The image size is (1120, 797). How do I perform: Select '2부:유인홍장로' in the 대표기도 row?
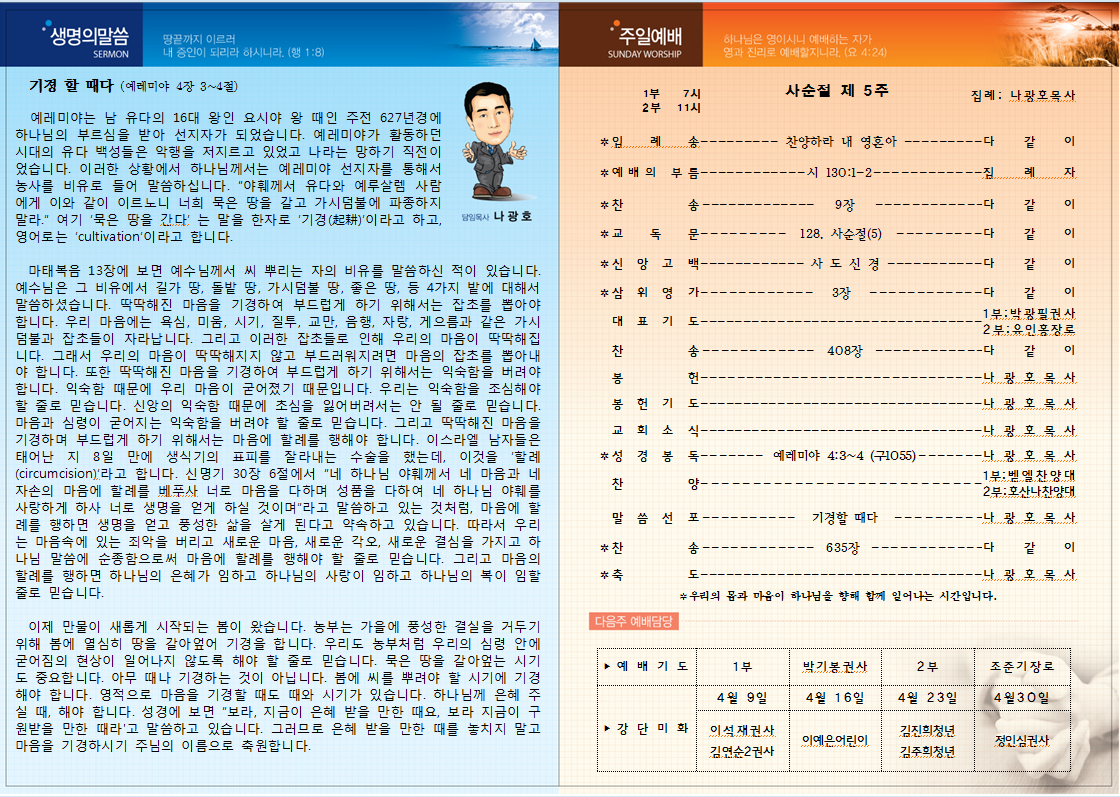pyautogui.click(x=1029, y=329)
